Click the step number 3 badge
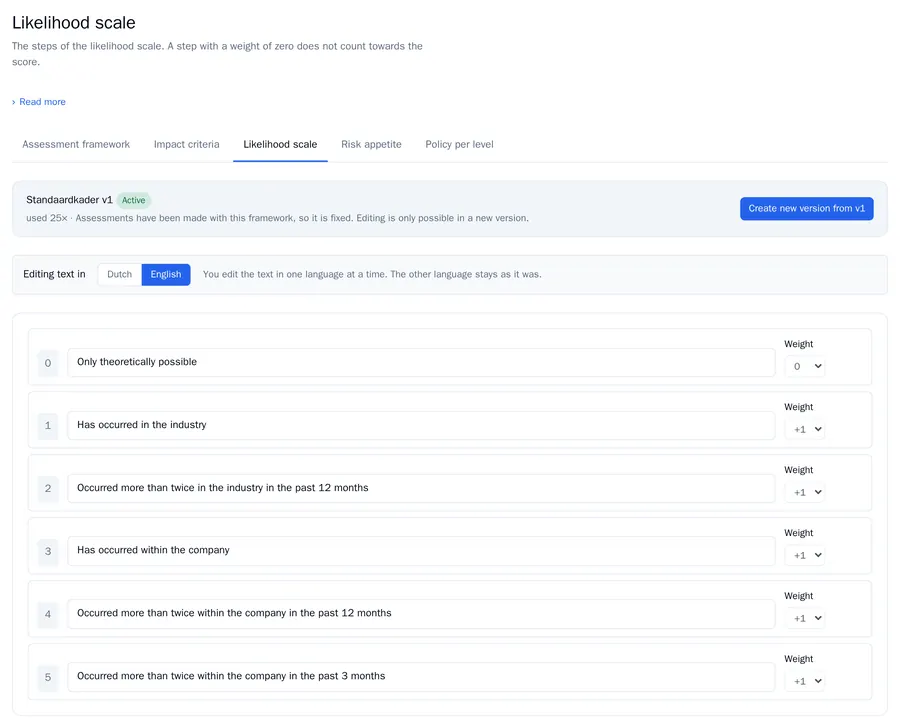 48,551
